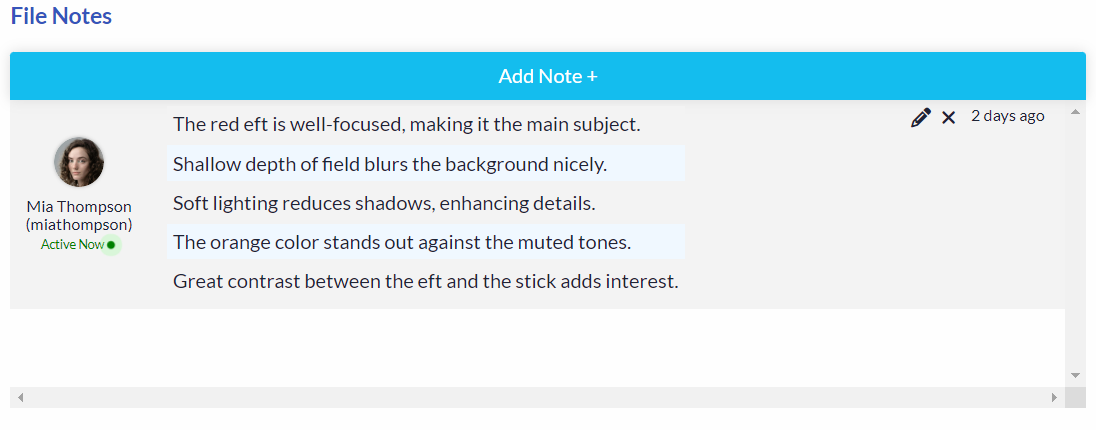Click vertical scrollbar up arrow
The width and height of the screenshot is (1096, 430).
pos(1075,111)
